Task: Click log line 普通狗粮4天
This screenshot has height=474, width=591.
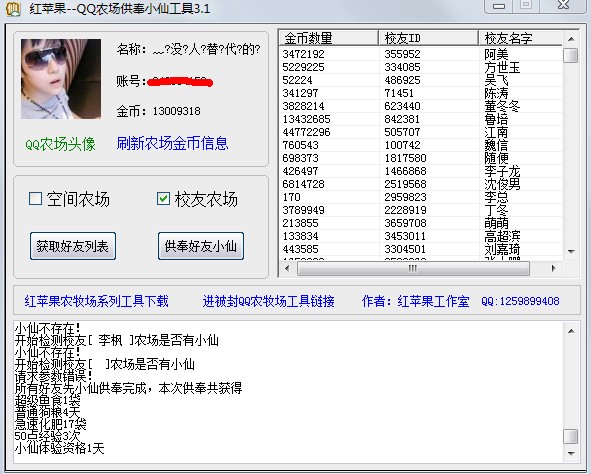Action: tap(47, 412)
